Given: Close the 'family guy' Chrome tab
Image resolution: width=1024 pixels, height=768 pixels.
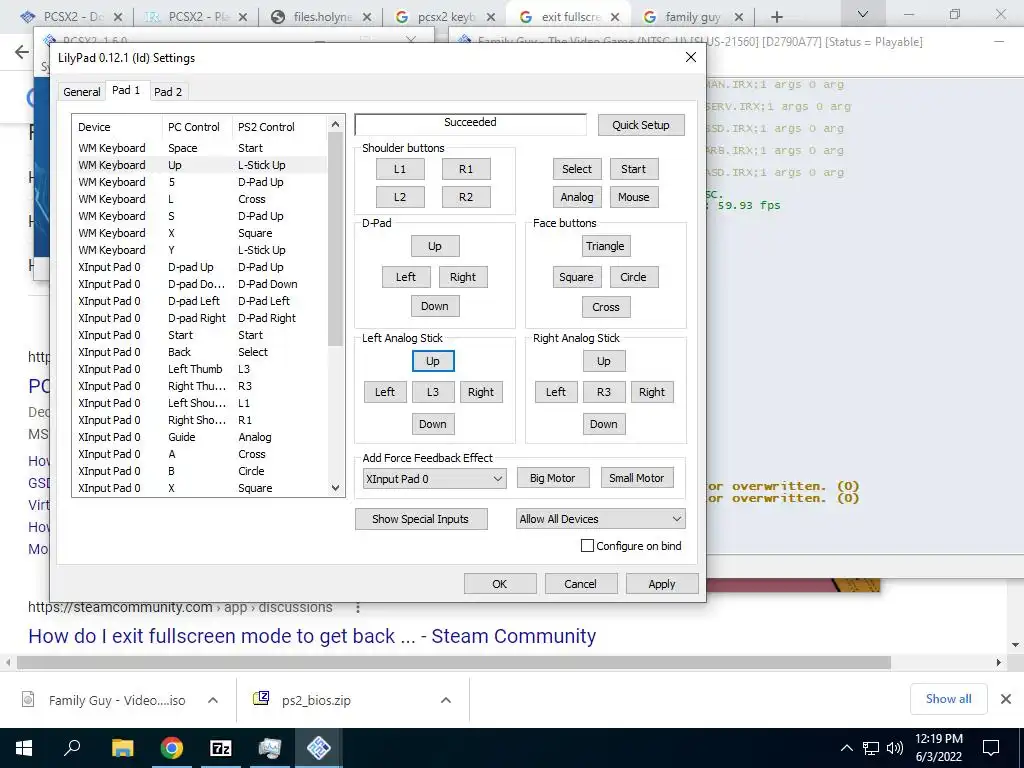Looking at the screenshot, I should click(739, 17).
